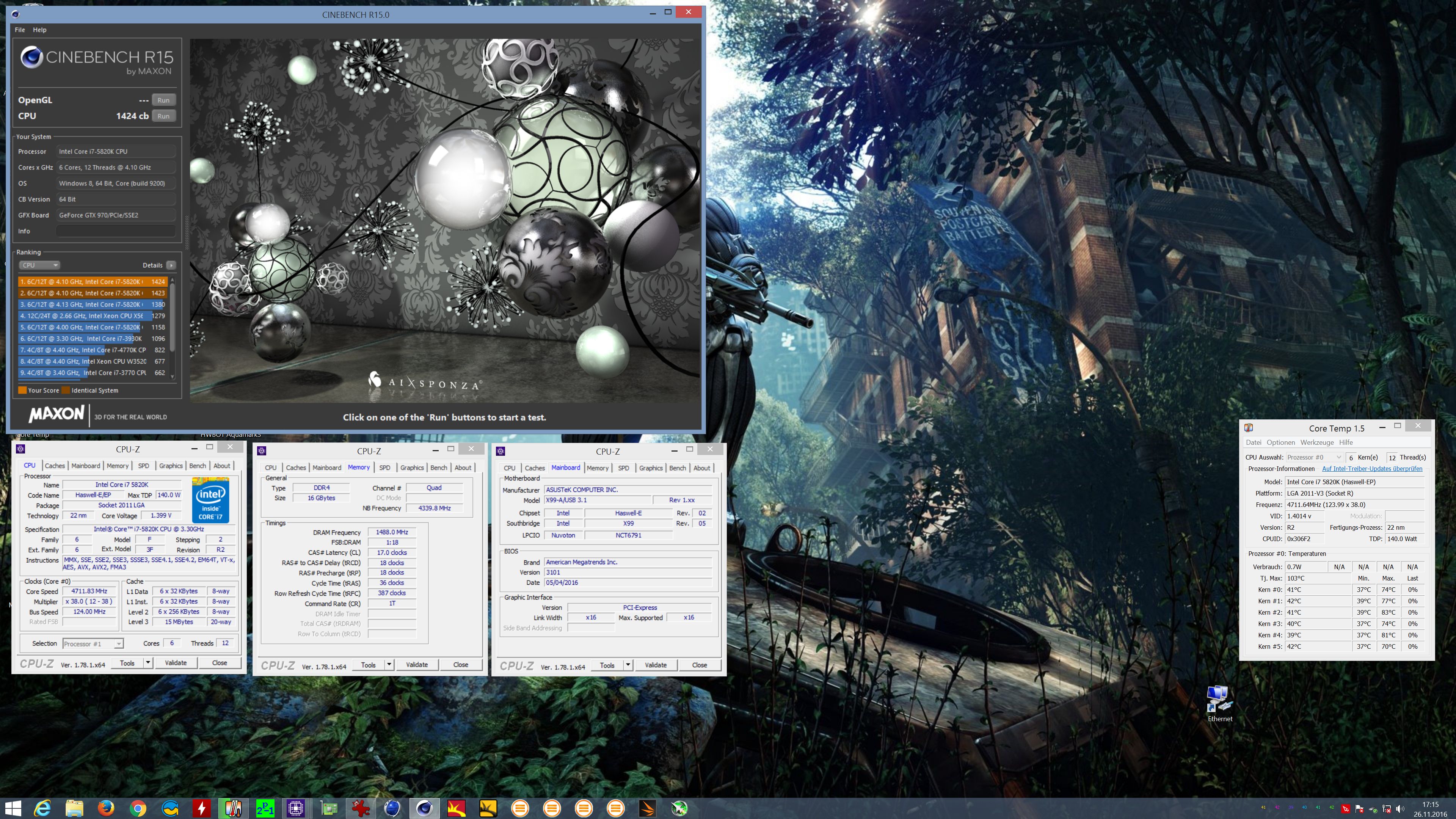This screenshot has height=819, width=1456.
Task: Launch Firefox from the taskbar
Action: pyautogui.click(x=106, y=808)
